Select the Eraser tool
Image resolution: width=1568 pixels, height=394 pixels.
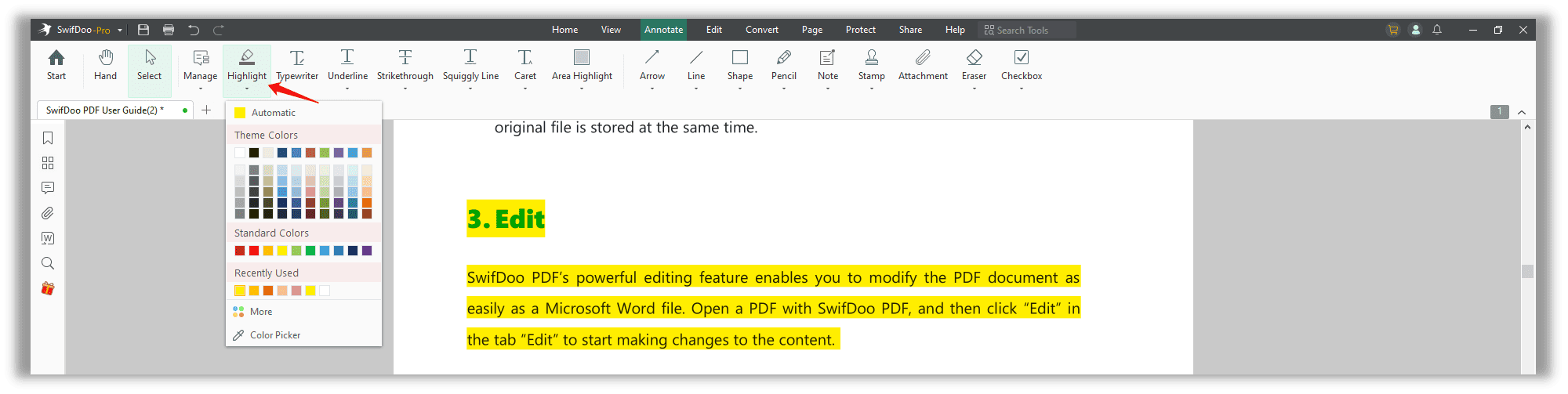click(975, 65)
